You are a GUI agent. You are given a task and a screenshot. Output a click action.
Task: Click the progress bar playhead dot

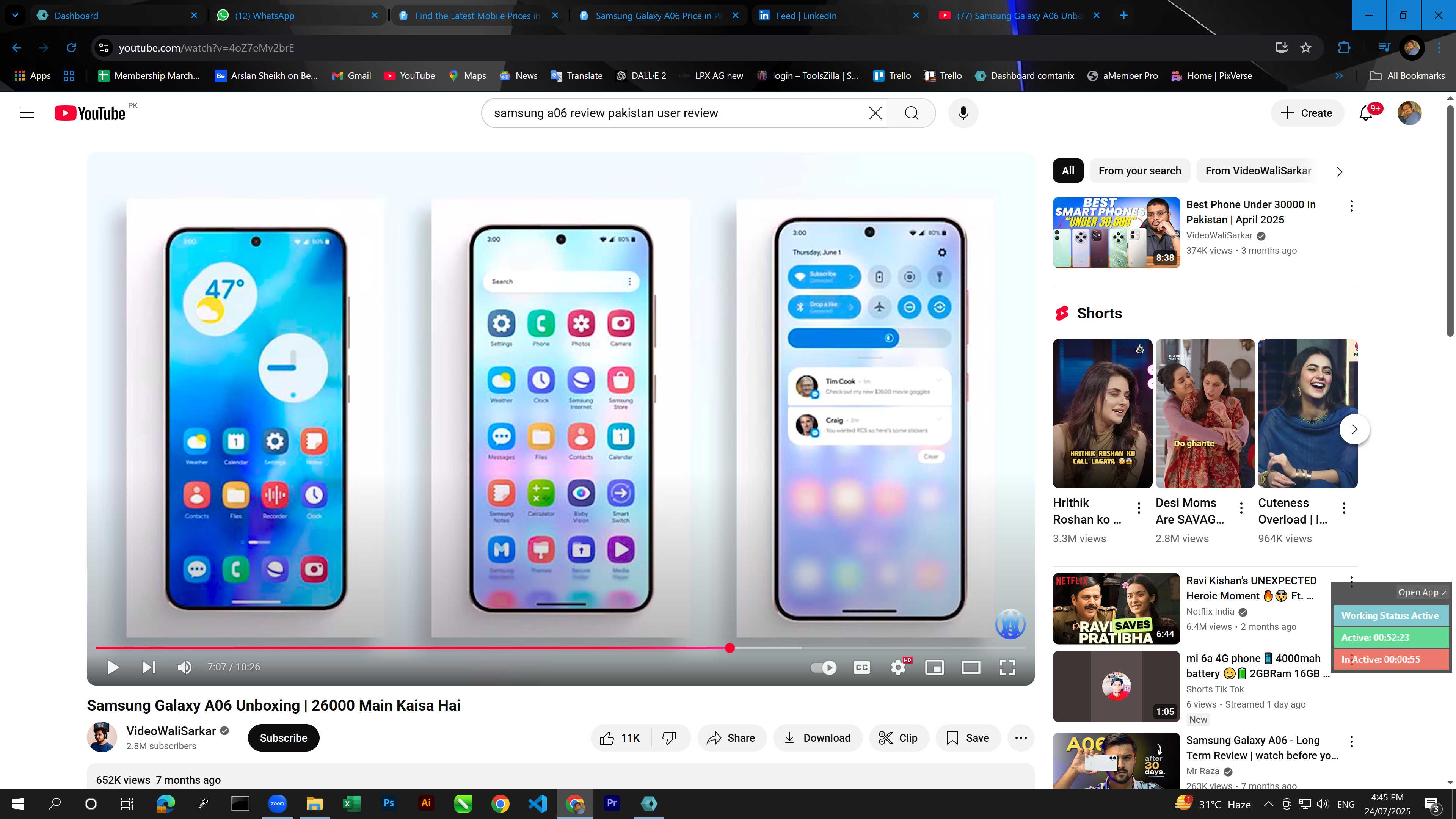point(730,648)
